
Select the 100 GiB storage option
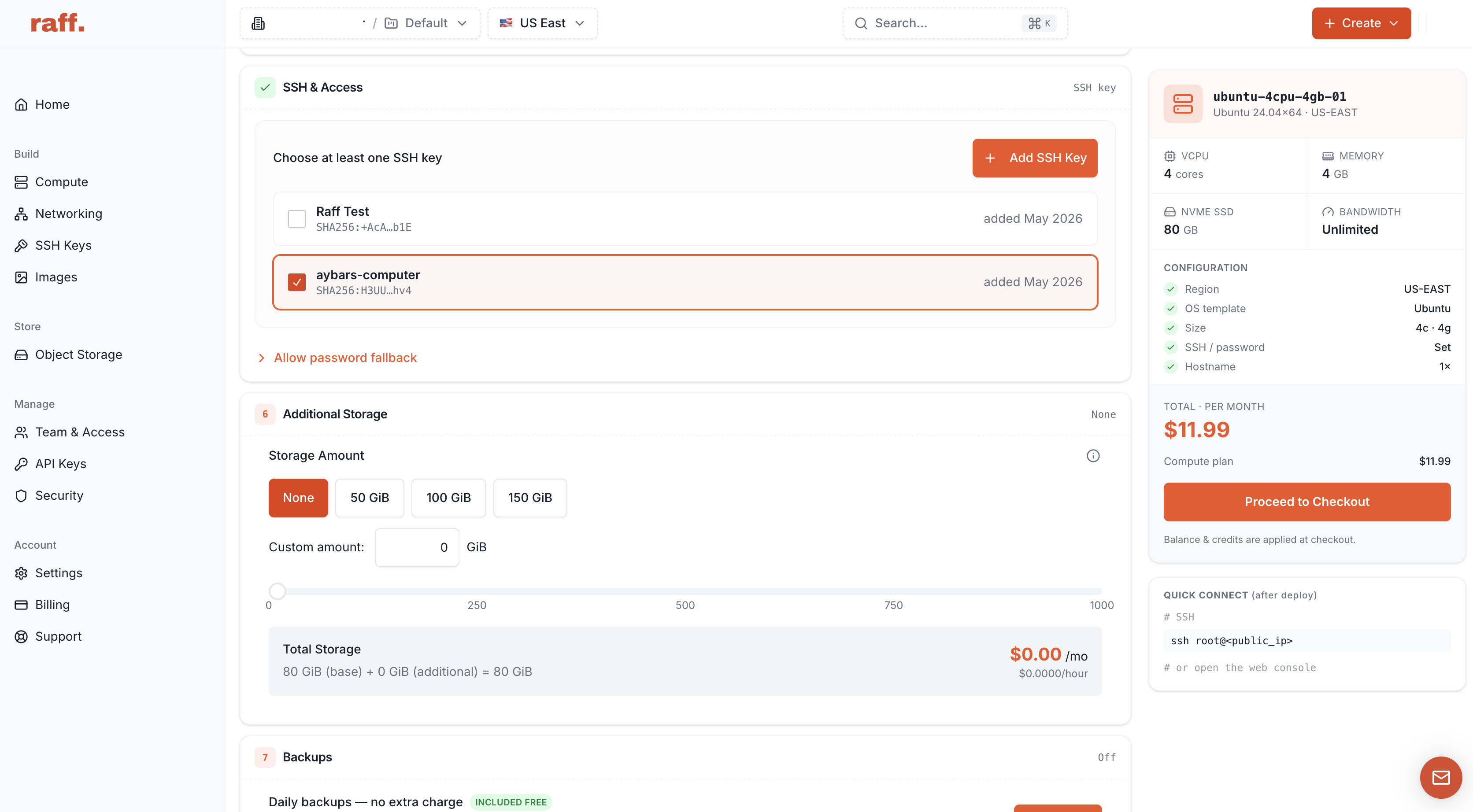[x=448, y=498]
